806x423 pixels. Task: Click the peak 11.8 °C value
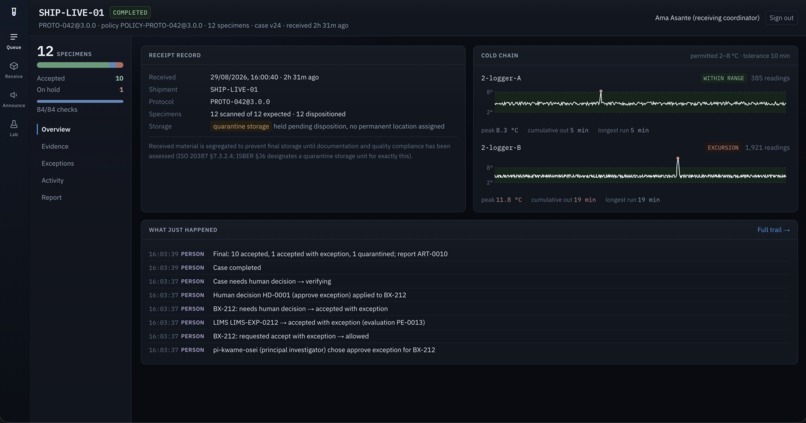coord(509,200)
